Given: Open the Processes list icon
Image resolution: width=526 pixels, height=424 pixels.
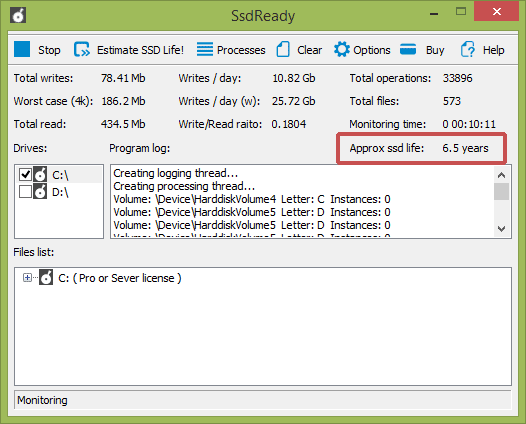Looking at the screenshot, I should point(205,49).
